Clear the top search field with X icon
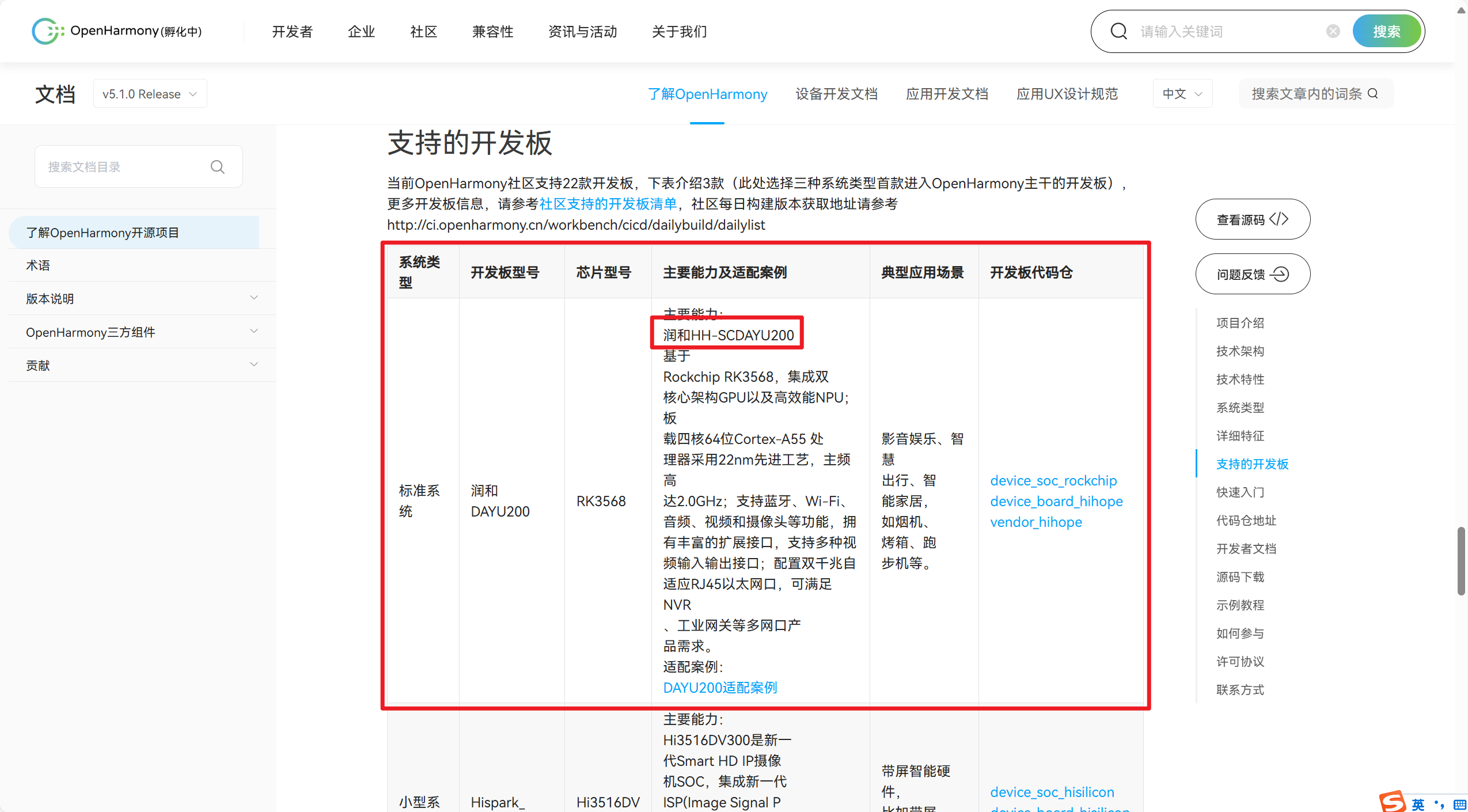 (x=1333, y=31)
